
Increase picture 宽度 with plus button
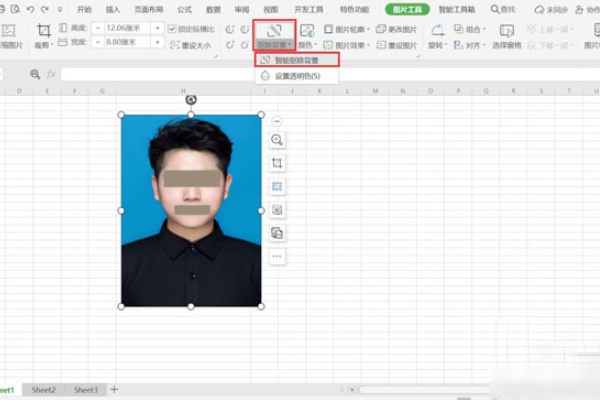pyautogui.click(x=157, y=42)
